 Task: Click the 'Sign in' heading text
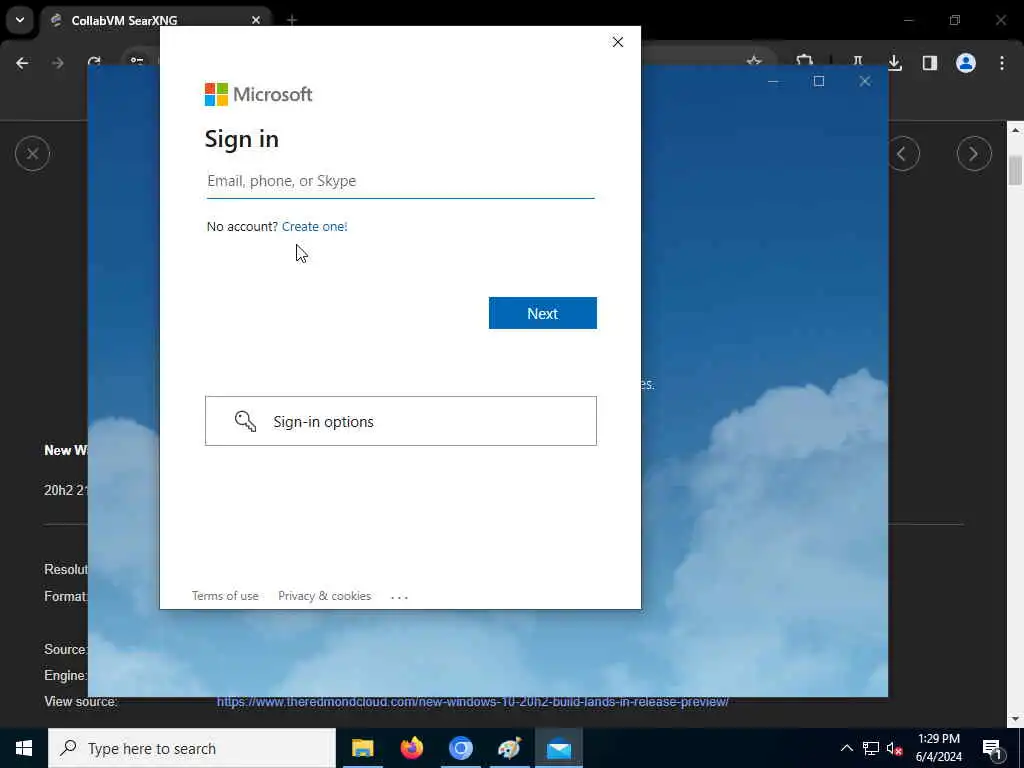pyautogui.click(x=242, y=139)
